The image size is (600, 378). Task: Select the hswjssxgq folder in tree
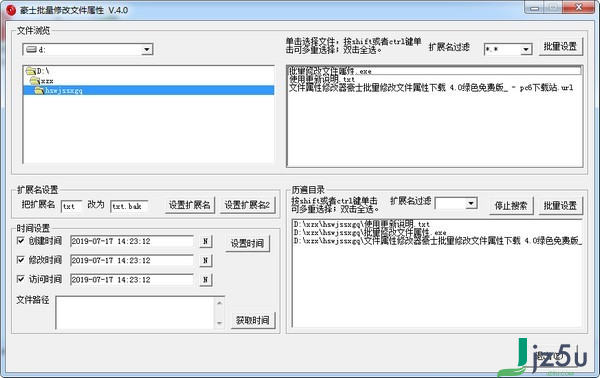[x=148, y=90]
